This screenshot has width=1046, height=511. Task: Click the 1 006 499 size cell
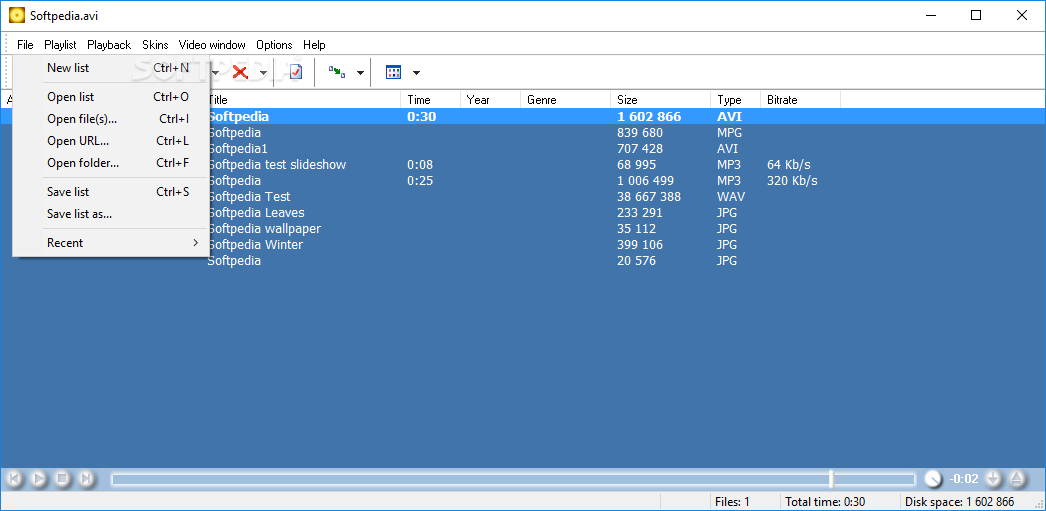[645, 181]
